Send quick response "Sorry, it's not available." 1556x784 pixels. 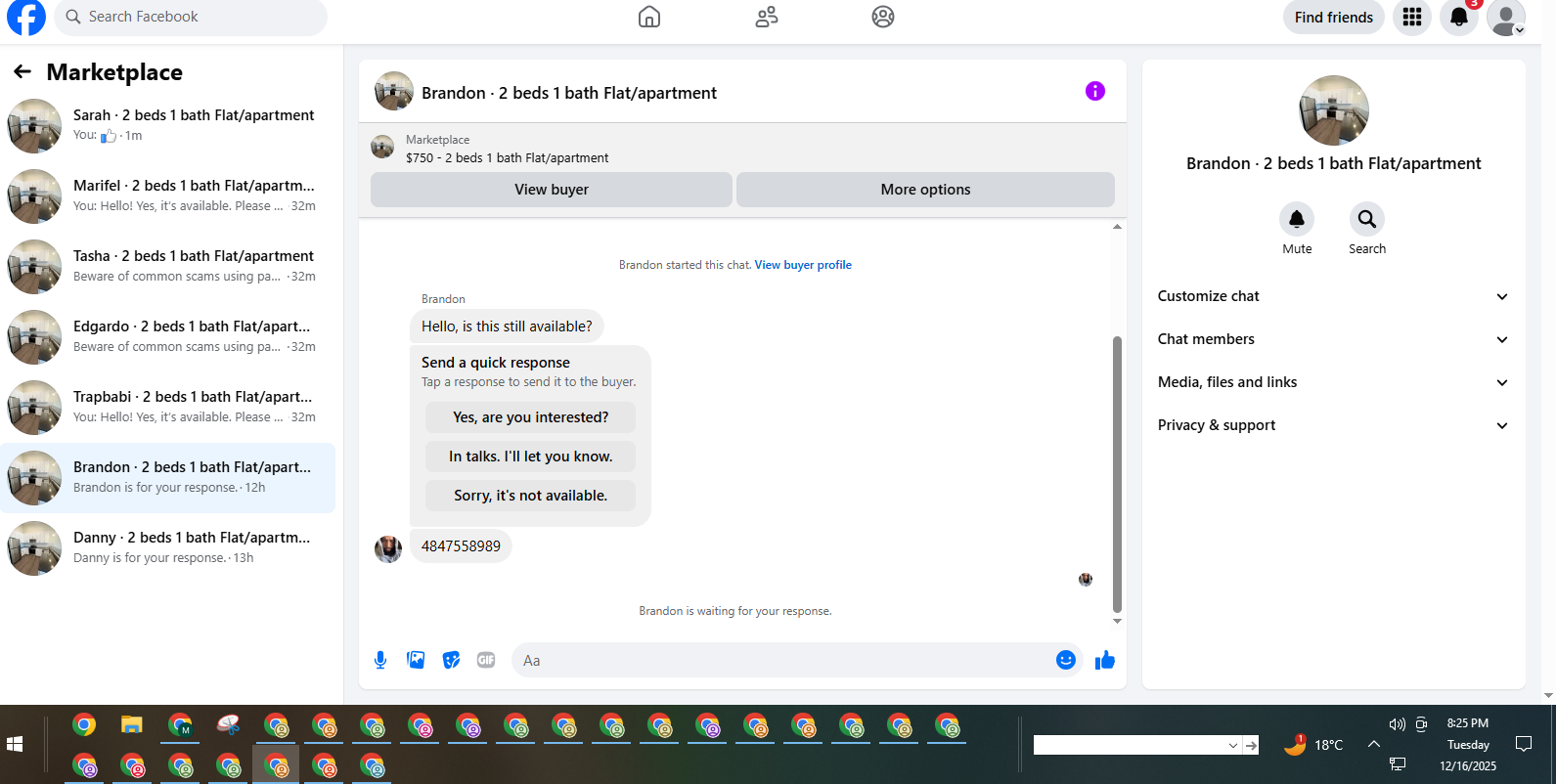(x=530, y=496)
